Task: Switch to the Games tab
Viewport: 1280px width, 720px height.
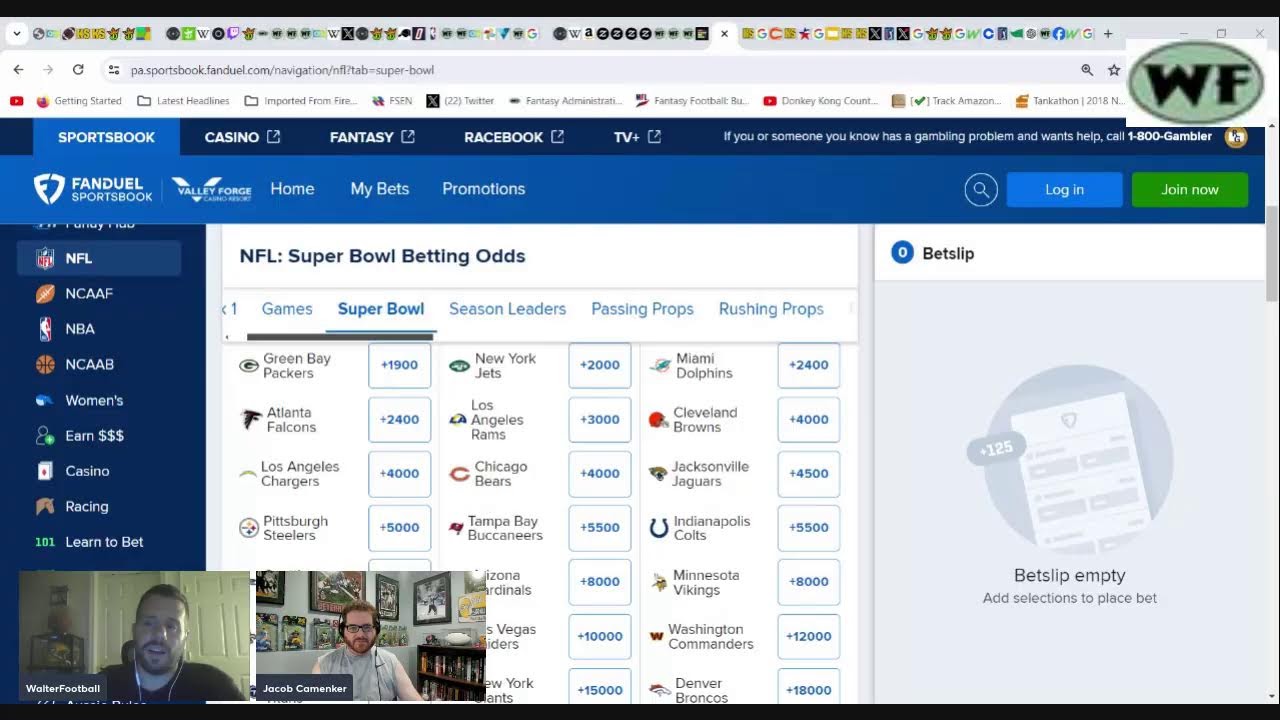Action: (x=287, y=309)
